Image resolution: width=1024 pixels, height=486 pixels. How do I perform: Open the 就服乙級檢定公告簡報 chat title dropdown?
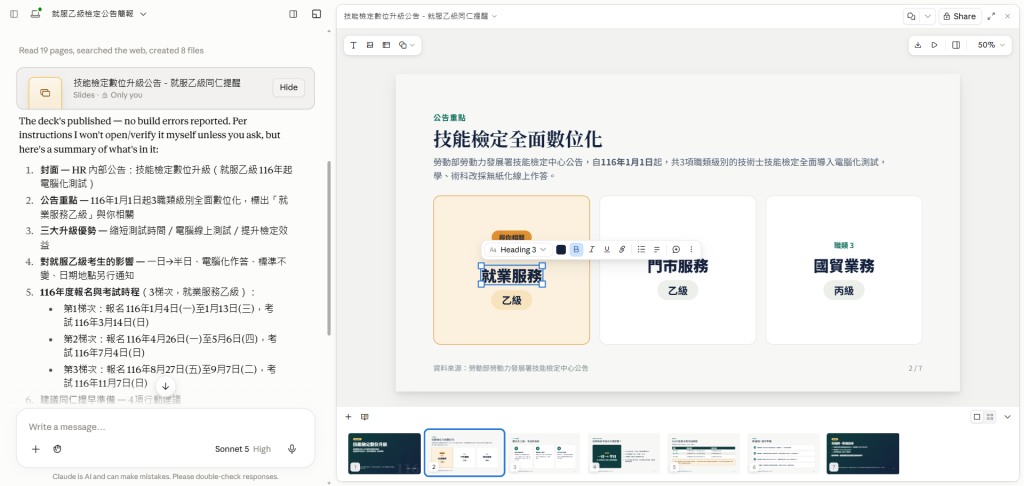click(99, 14)
